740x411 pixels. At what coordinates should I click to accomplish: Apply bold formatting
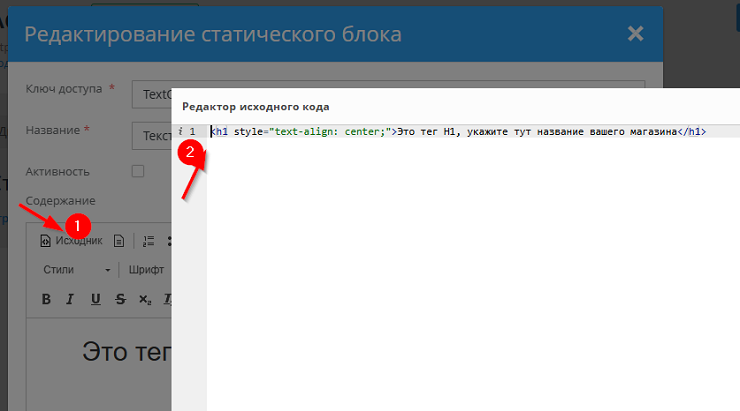(x=46, y=299)
